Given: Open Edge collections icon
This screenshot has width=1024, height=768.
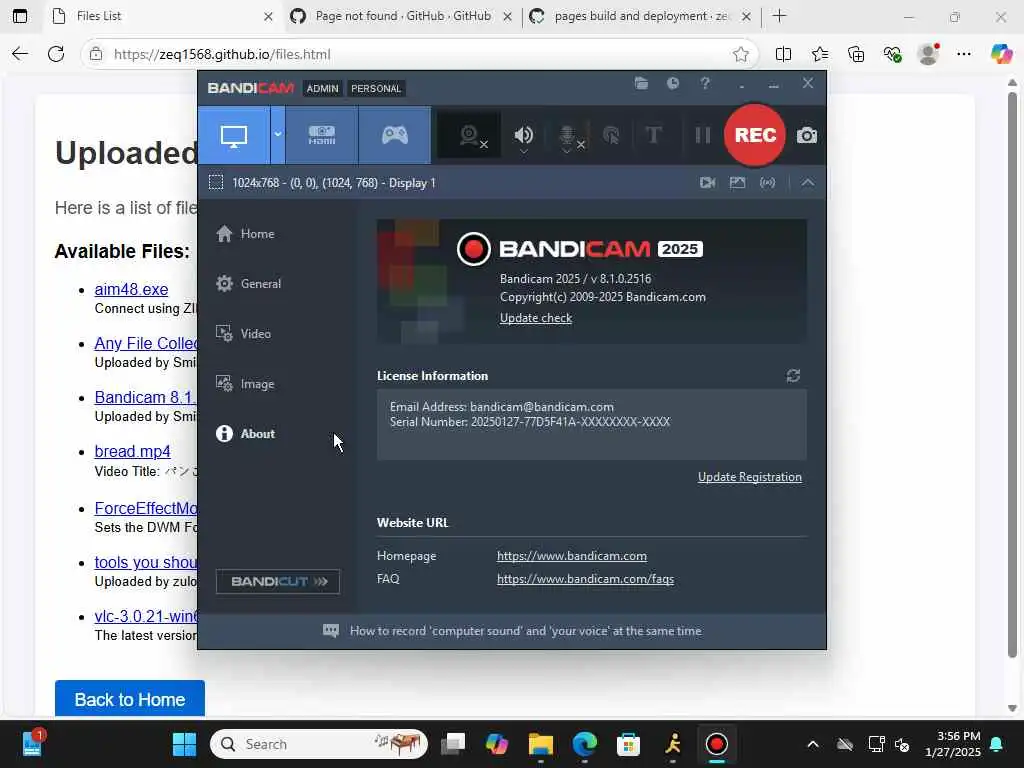Looking at the screenshot, I should tap(856, 54).
